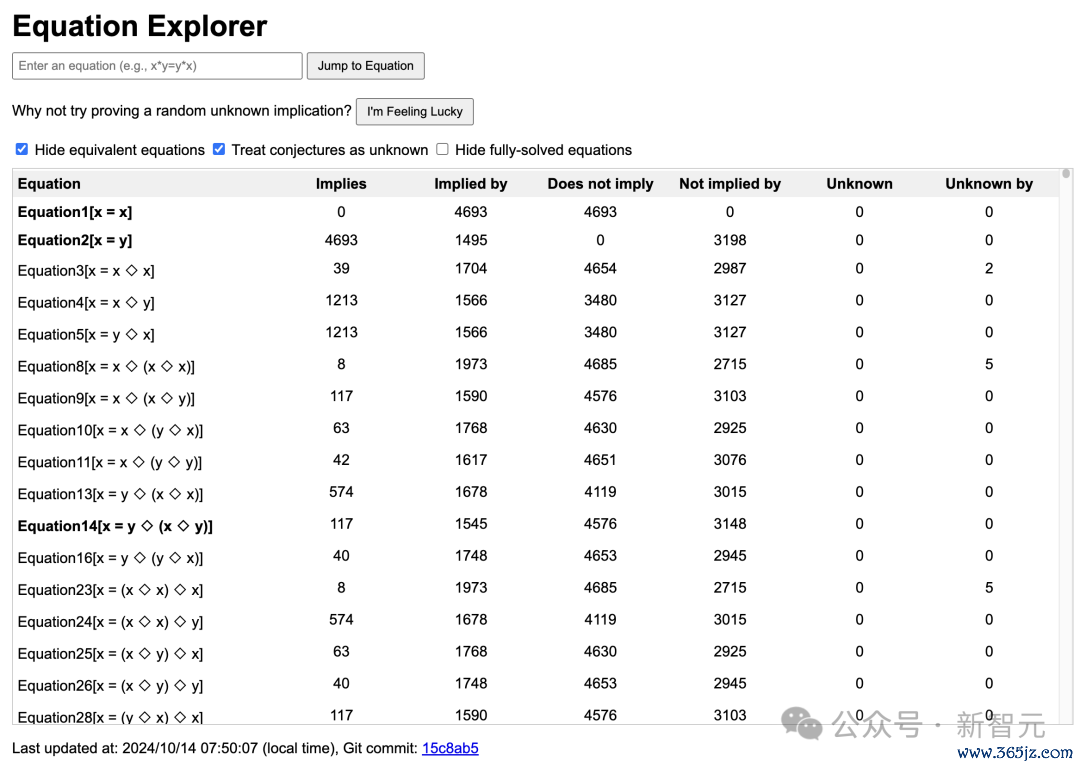
Task: Click Not implied by value 2987
Action: pos(730,269)
